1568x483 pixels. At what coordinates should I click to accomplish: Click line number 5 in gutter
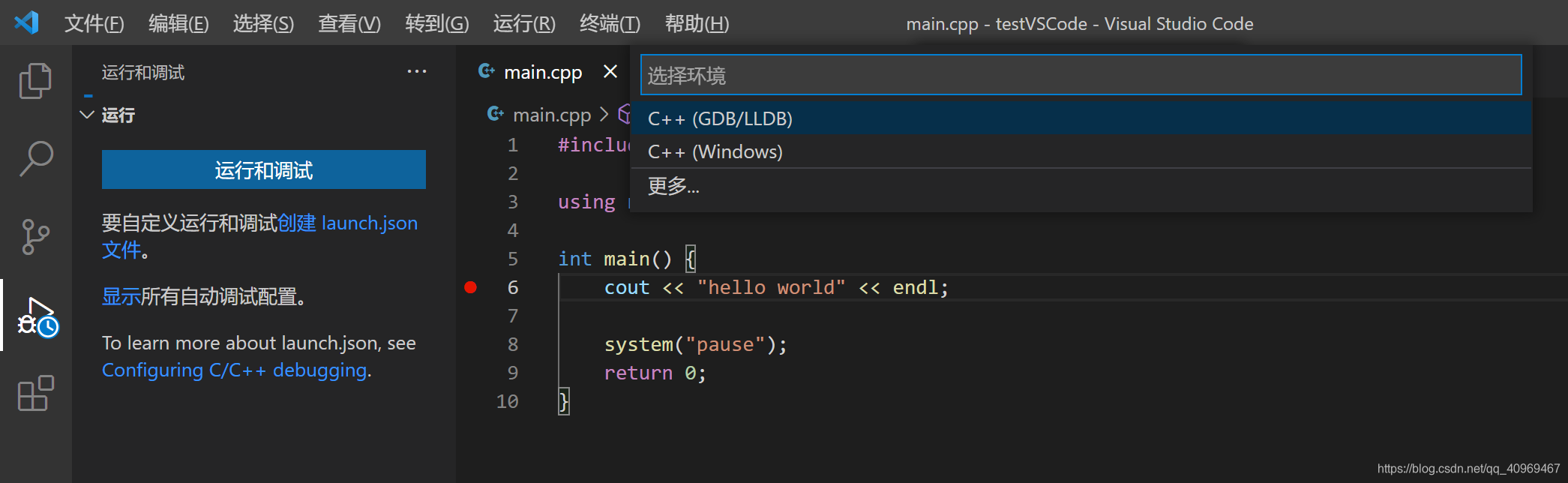pyautogui.click(x=513, y=259)
